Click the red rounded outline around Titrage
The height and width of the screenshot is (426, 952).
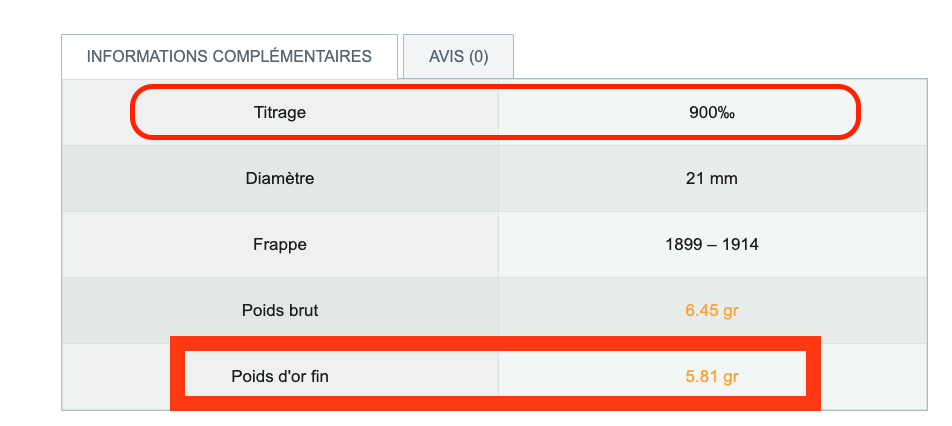tap(495, 87)
